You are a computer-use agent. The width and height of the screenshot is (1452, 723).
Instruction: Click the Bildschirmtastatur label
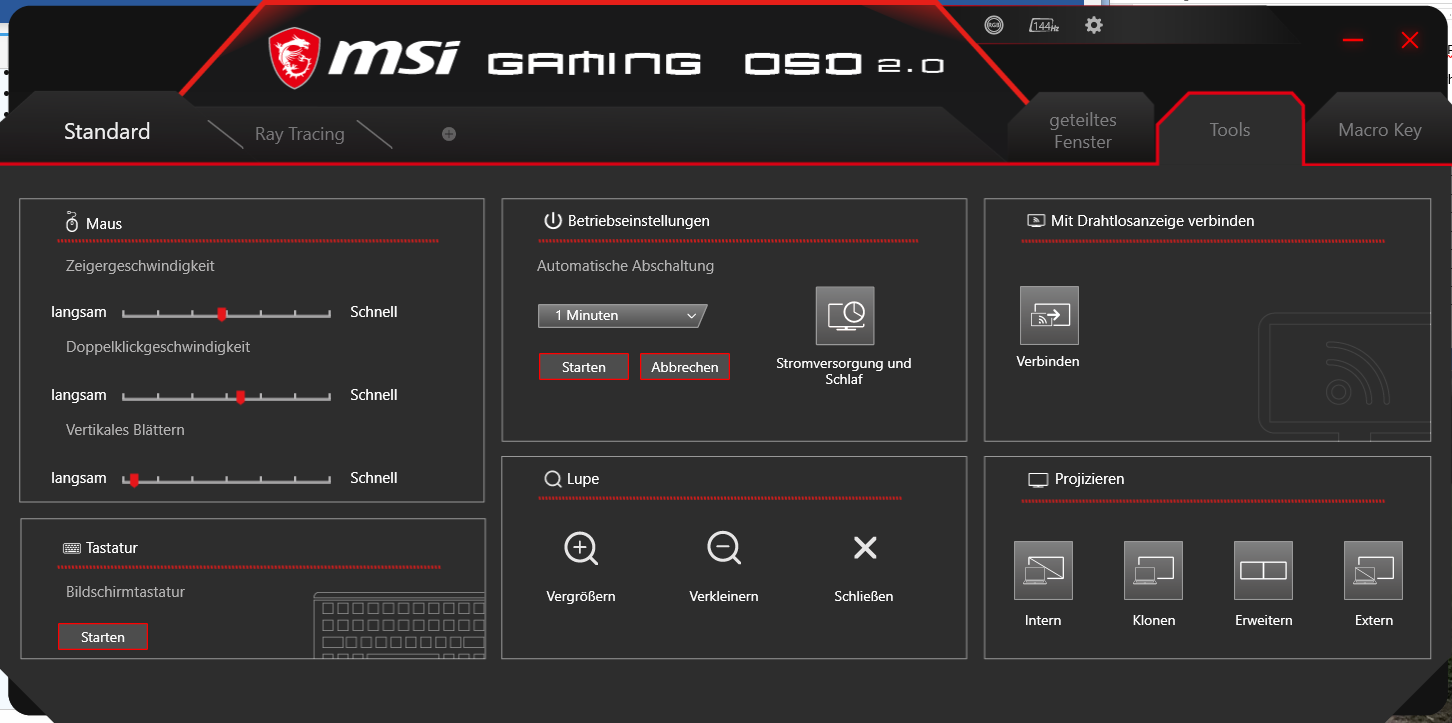click(x=126, y=592)
